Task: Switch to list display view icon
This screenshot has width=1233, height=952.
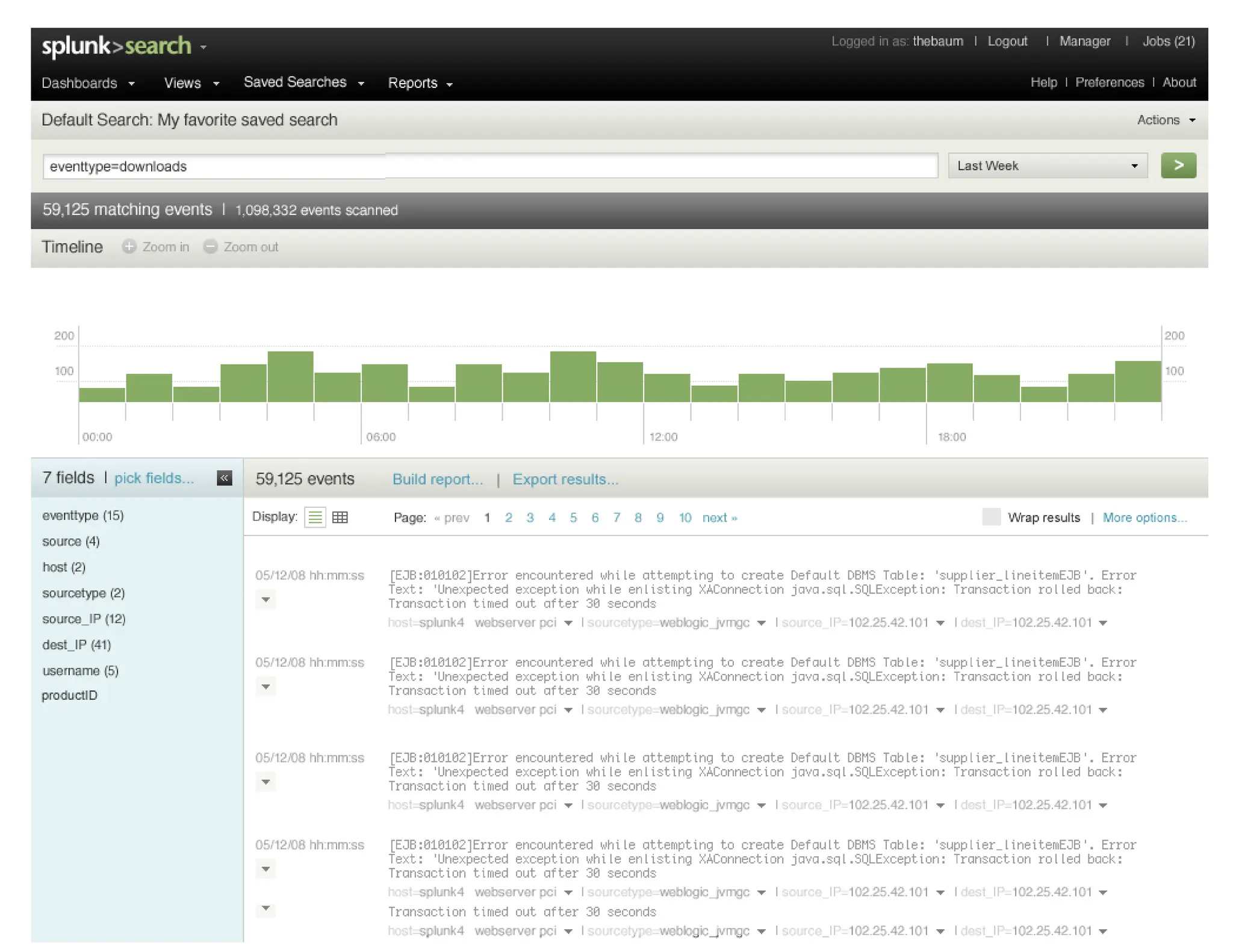Action: 315,518
